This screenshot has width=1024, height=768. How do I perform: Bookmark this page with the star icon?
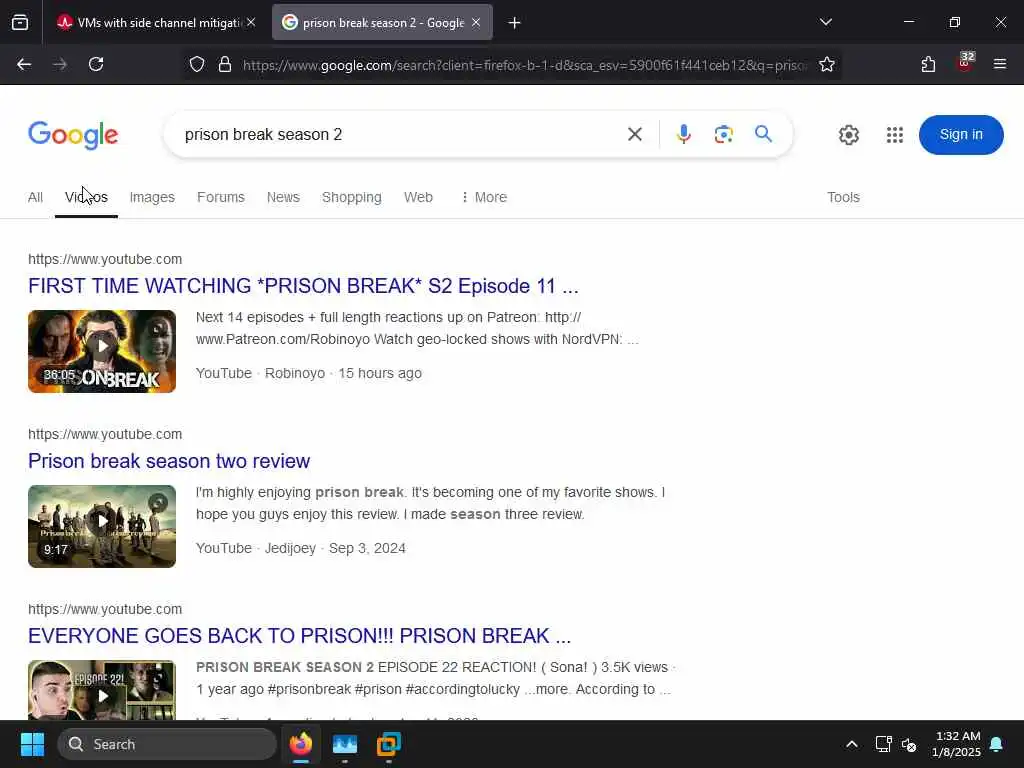click(x=827, y=64)
